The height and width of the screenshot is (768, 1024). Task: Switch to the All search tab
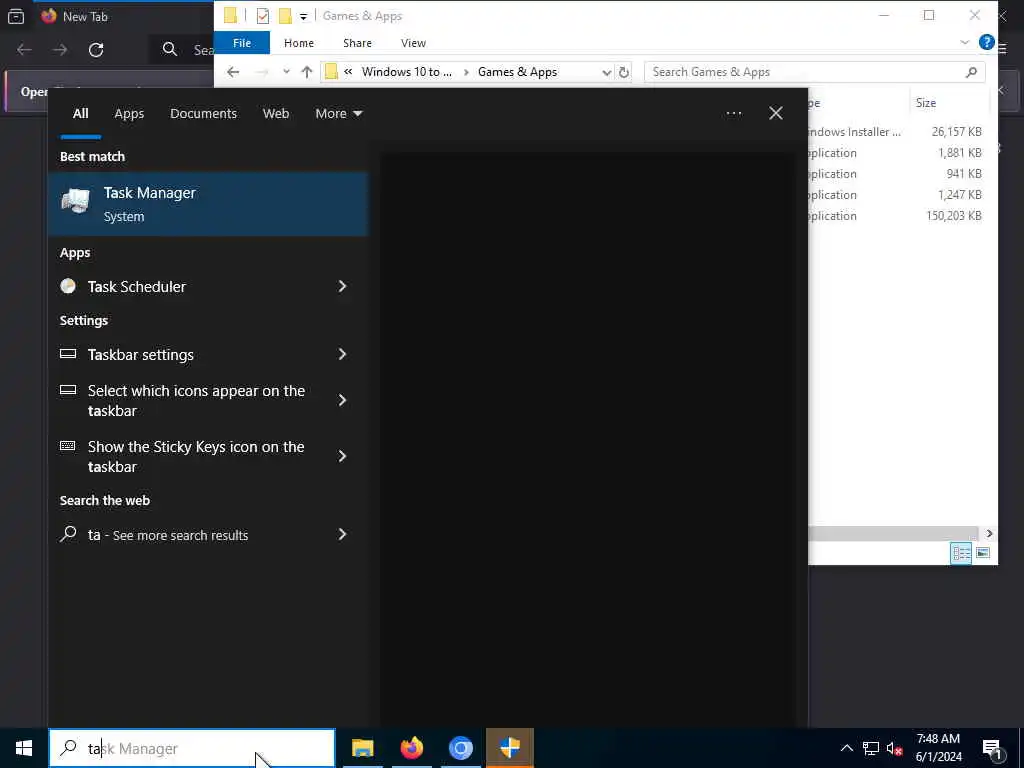click(80, 114)
